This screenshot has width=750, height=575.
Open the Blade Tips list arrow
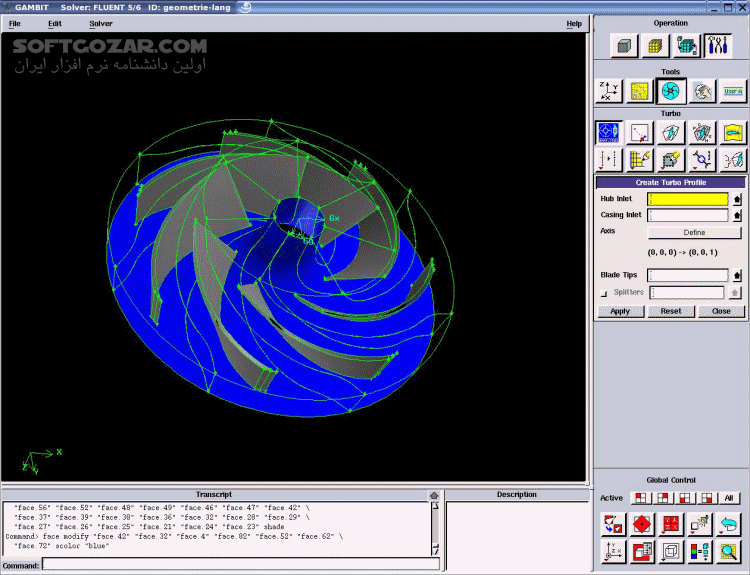(737, 275)
